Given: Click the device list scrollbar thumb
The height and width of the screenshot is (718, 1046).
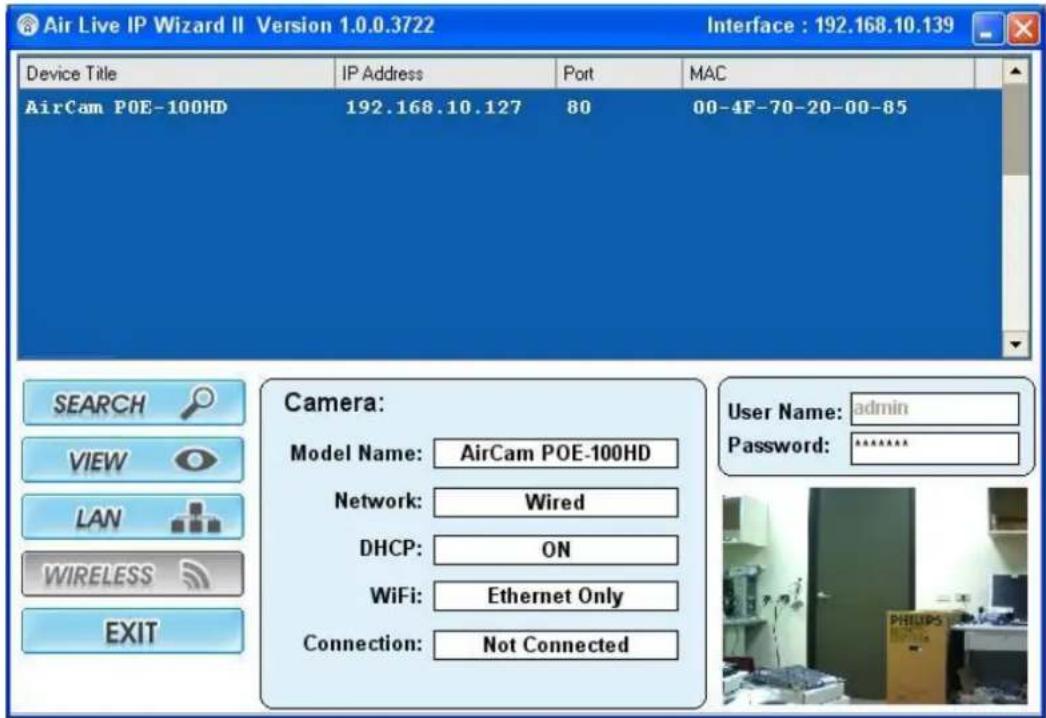Looking at the screenshot, I should point(1015,130).
